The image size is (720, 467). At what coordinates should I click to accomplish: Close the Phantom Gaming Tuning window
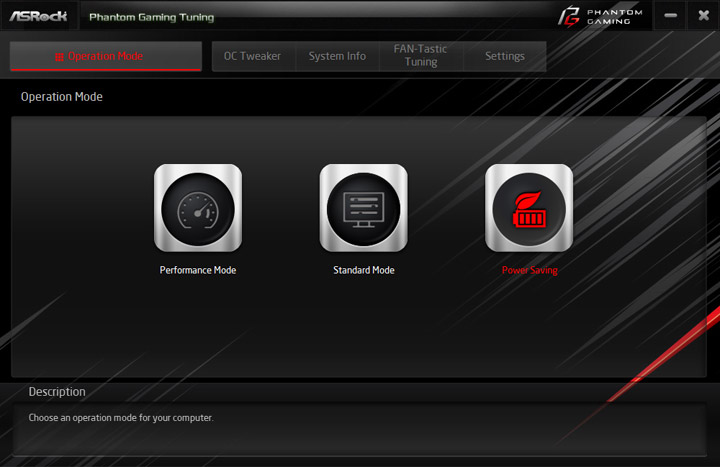coord(703,16)
